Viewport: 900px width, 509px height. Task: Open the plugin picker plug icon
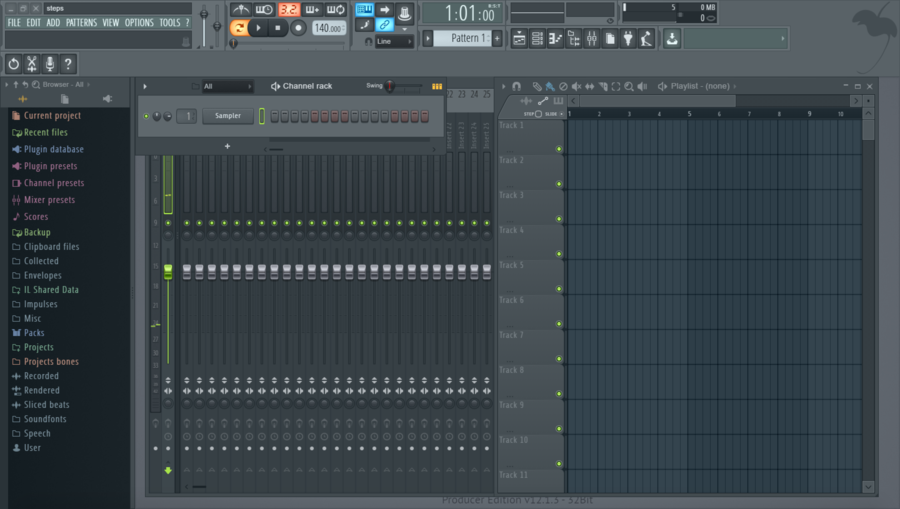pos(629,38)
